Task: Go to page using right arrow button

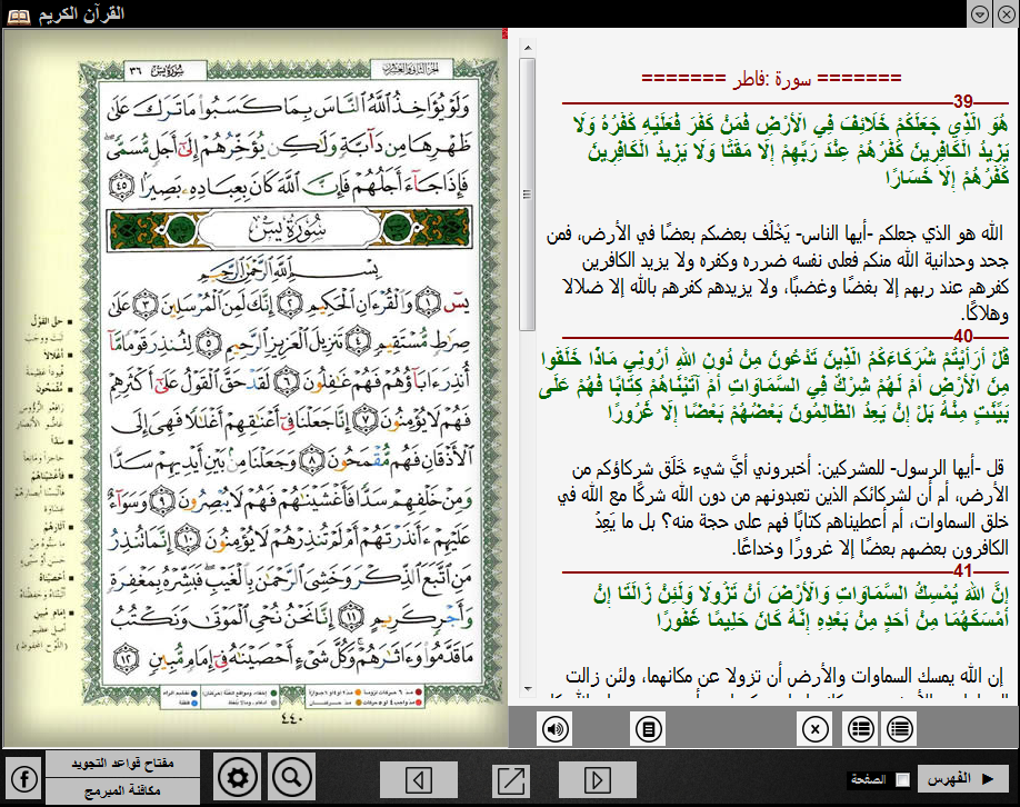Action: tap(597, 778)
